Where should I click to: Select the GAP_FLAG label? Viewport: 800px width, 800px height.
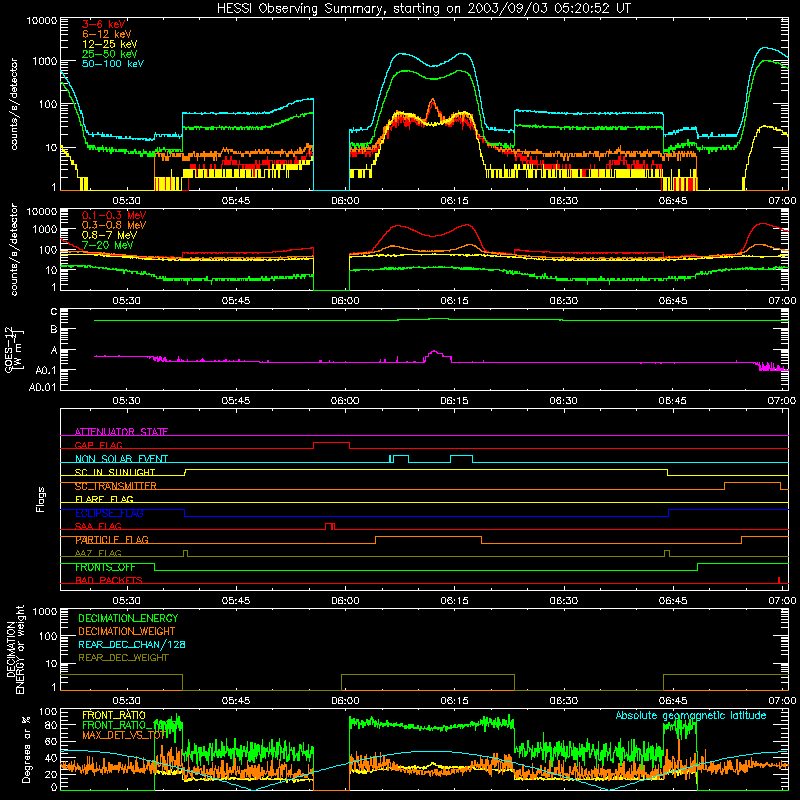[x=98, y=445]
